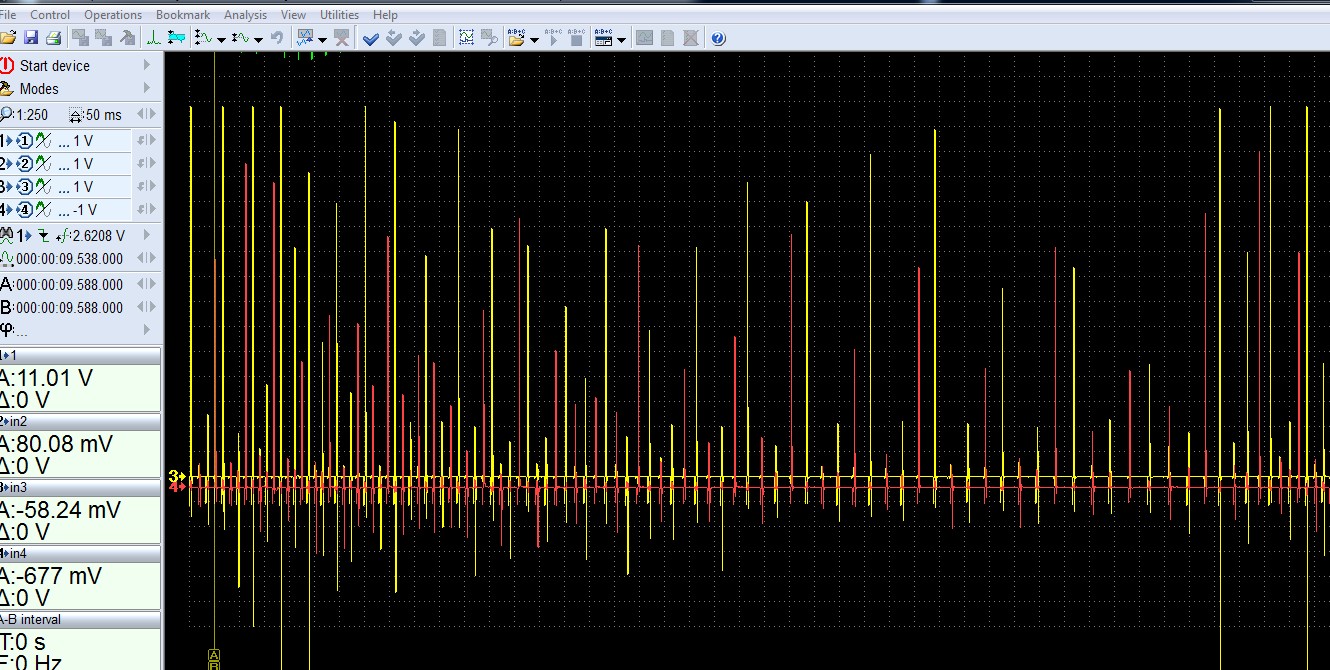Expand the Start device submenu arrow
This screenshot has height=670, width=1330.
coord(147,65)
